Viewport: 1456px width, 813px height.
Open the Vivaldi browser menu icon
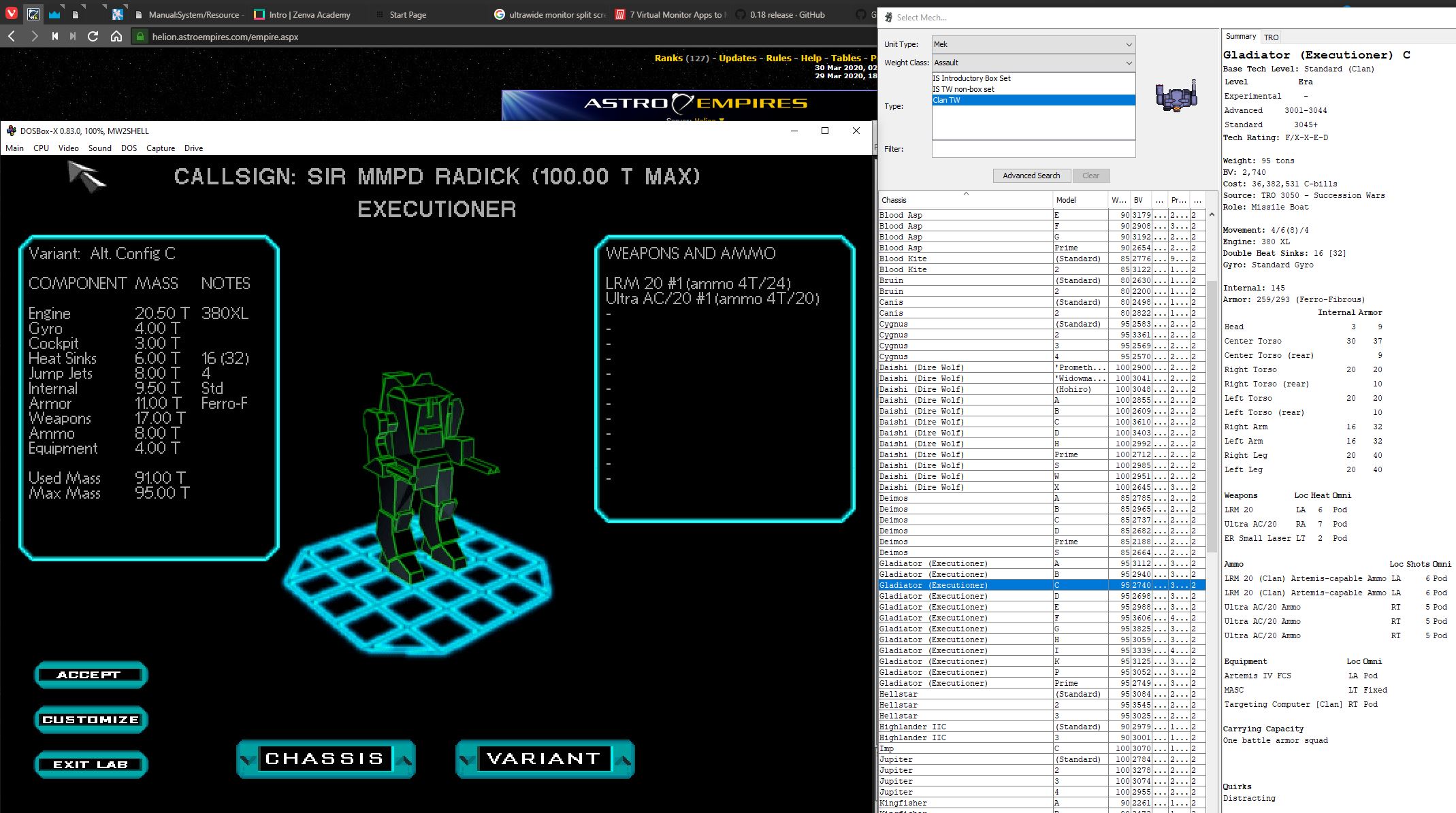(12, 14)
